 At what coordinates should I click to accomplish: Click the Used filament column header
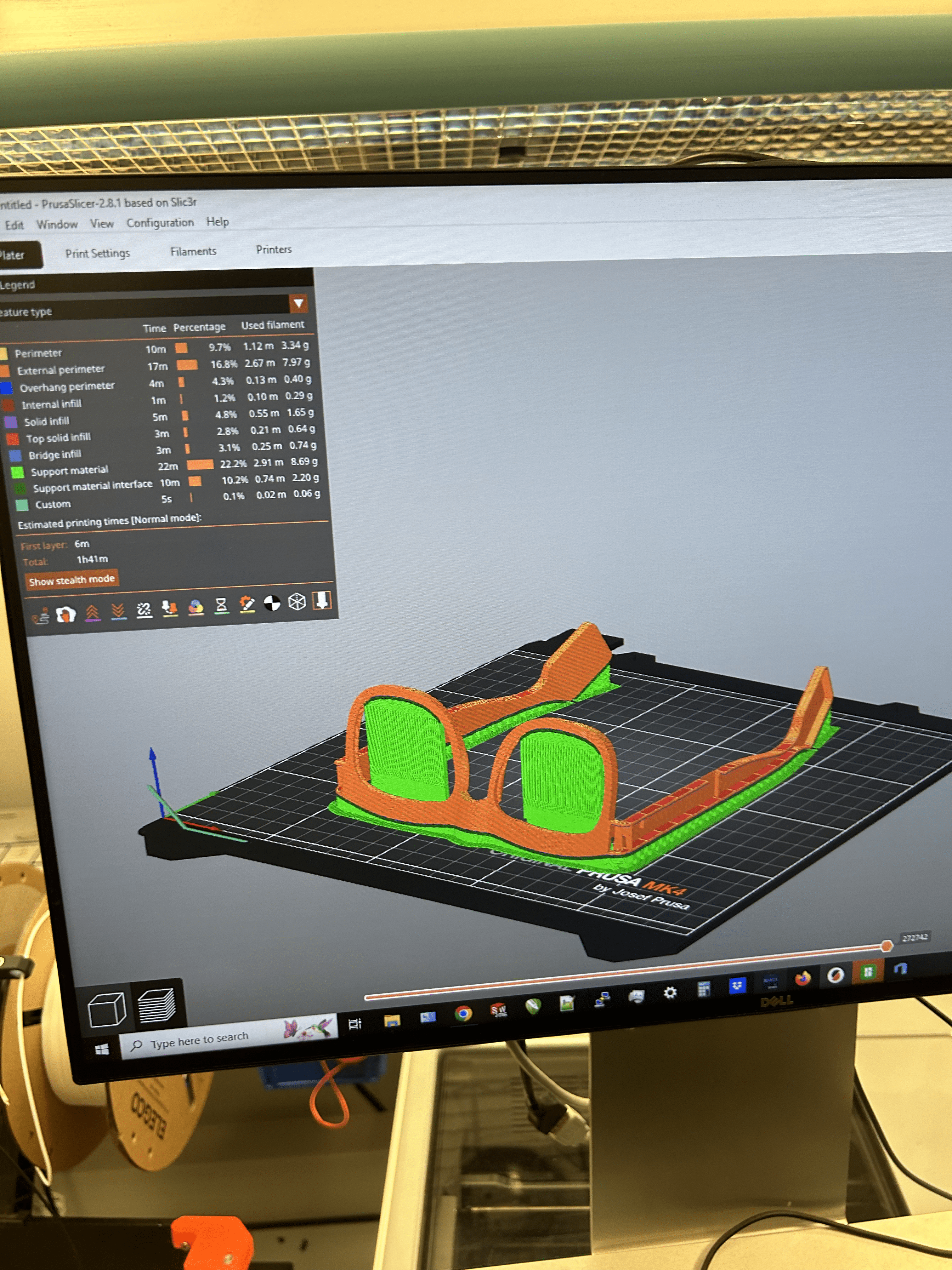pyautogui.click(x=273, y=325)
